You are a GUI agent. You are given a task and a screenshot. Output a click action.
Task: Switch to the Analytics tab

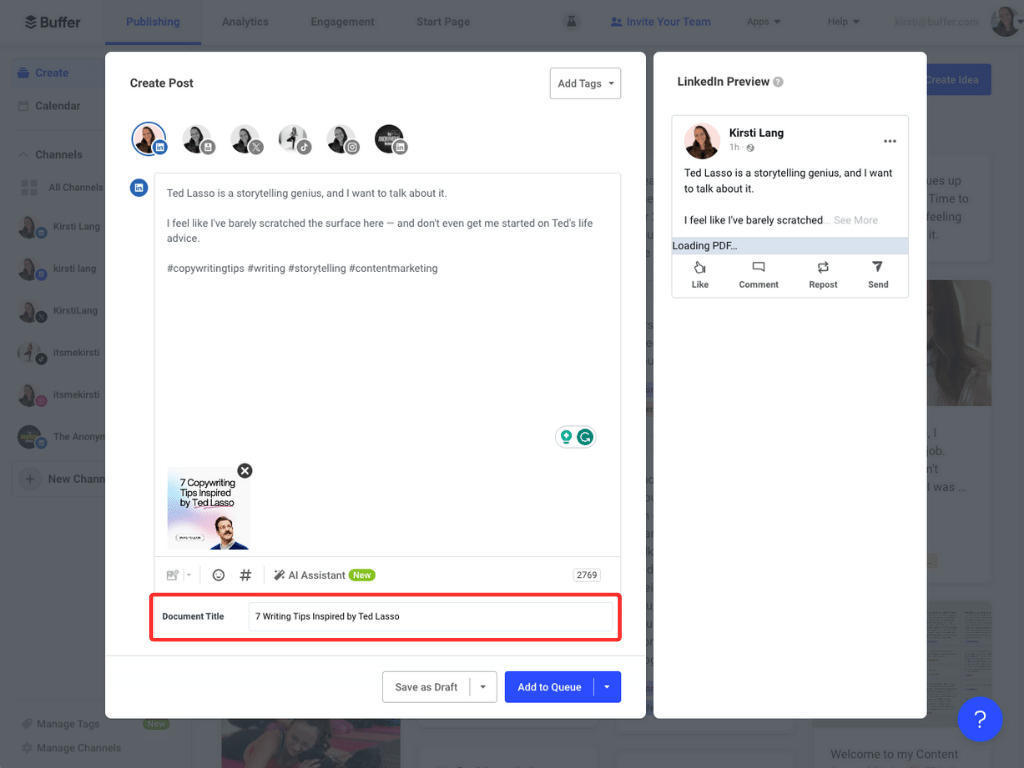(x=245, y=22)
